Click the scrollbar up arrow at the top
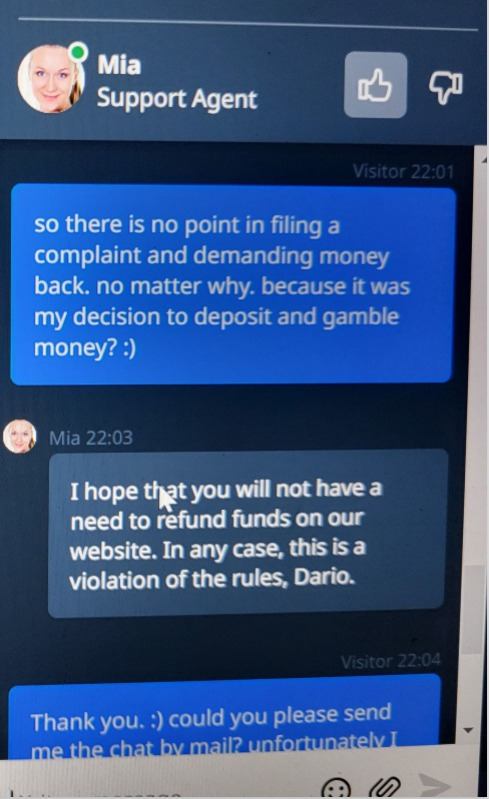Screen dimensions: 489x799 coord(483,159)
